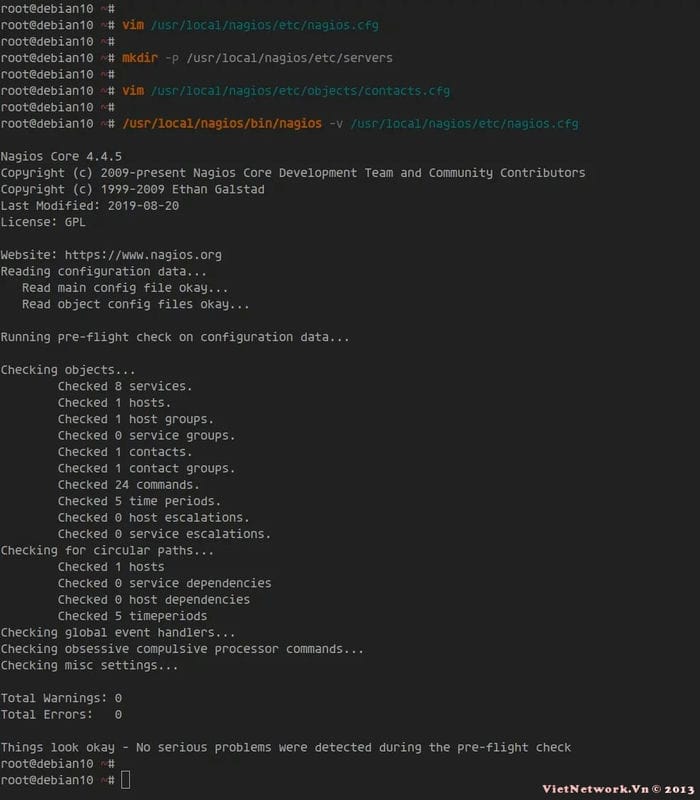Viewport: 700px width, 800px height.
Task: Click the Total Warnings: 0 line
Action: pos(61,698)
